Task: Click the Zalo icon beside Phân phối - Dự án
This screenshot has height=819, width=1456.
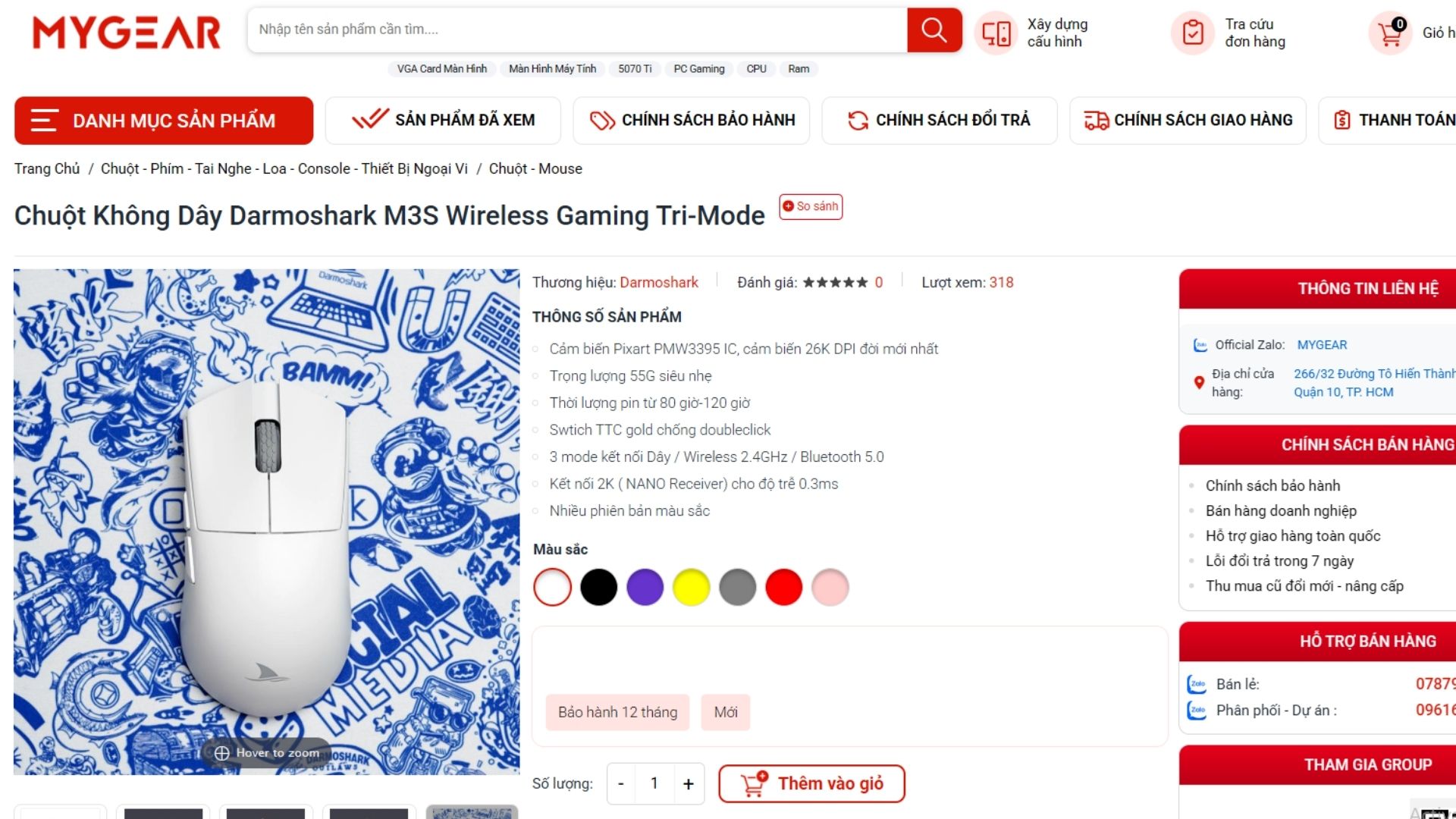Action: coord(1197,711)
